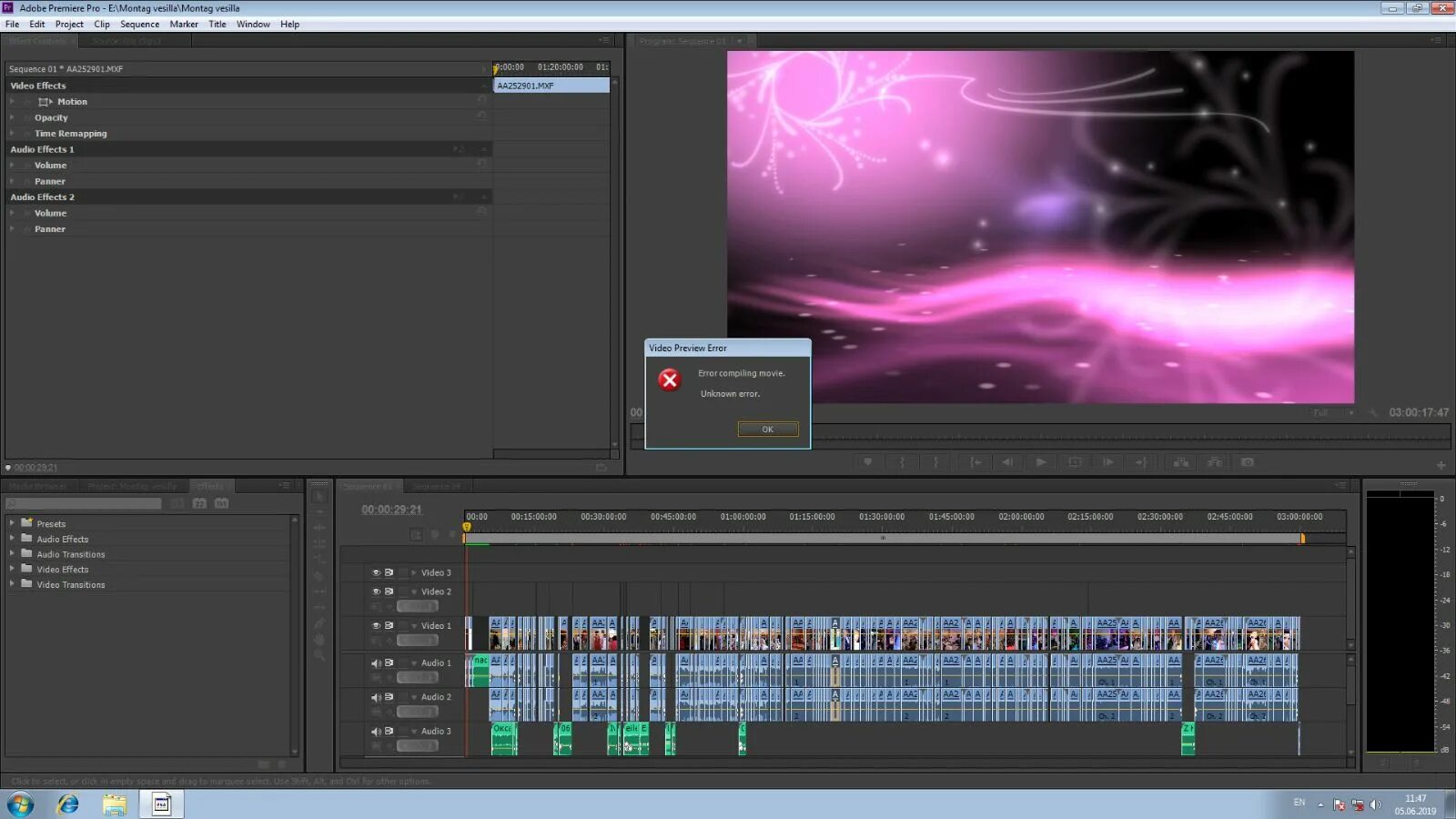Toggle Accelerated Effects filter in Effects panel
The height and width of the screenshot is (819, 1456).
(x=177, y=503)
